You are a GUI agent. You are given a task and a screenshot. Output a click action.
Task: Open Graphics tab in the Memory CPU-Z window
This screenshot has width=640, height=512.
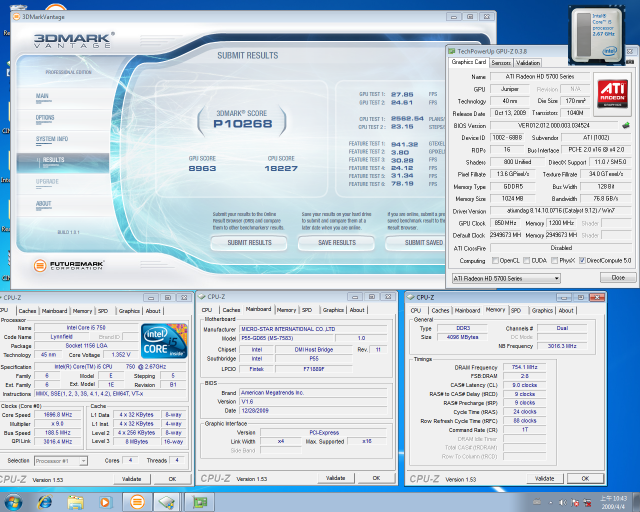542,311
